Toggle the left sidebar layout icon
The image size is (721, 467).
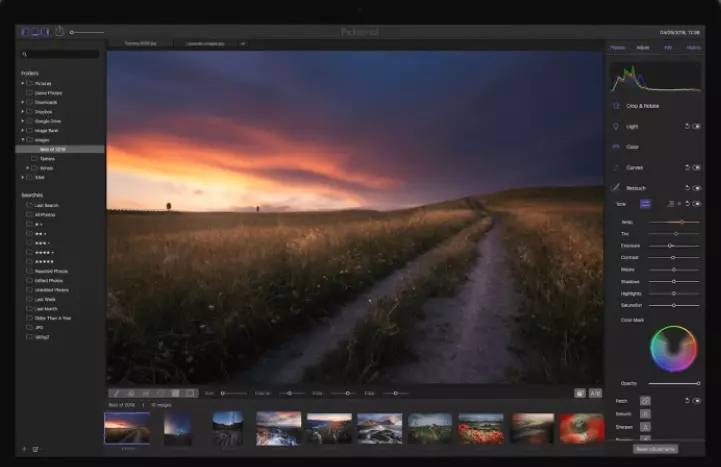(25, 32)
